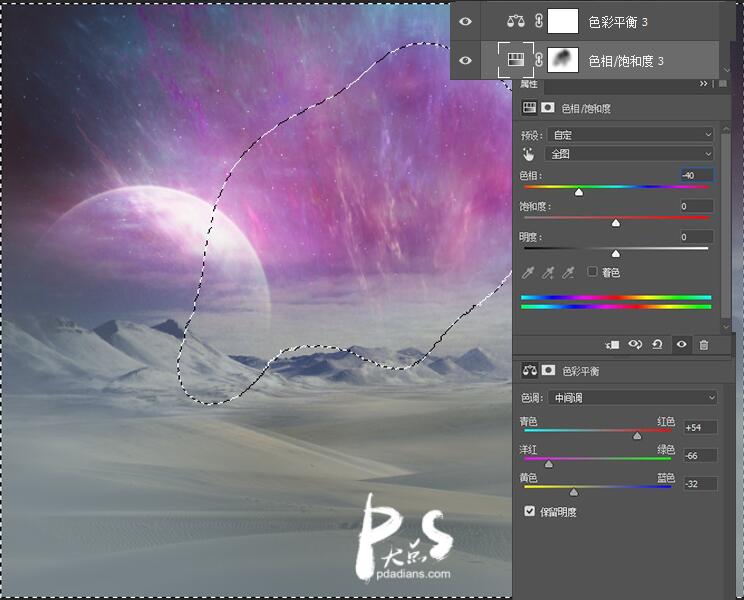744x600 pixels.
Task: Click the Color Balance mask view icon
Action: (x=548, y=370)
